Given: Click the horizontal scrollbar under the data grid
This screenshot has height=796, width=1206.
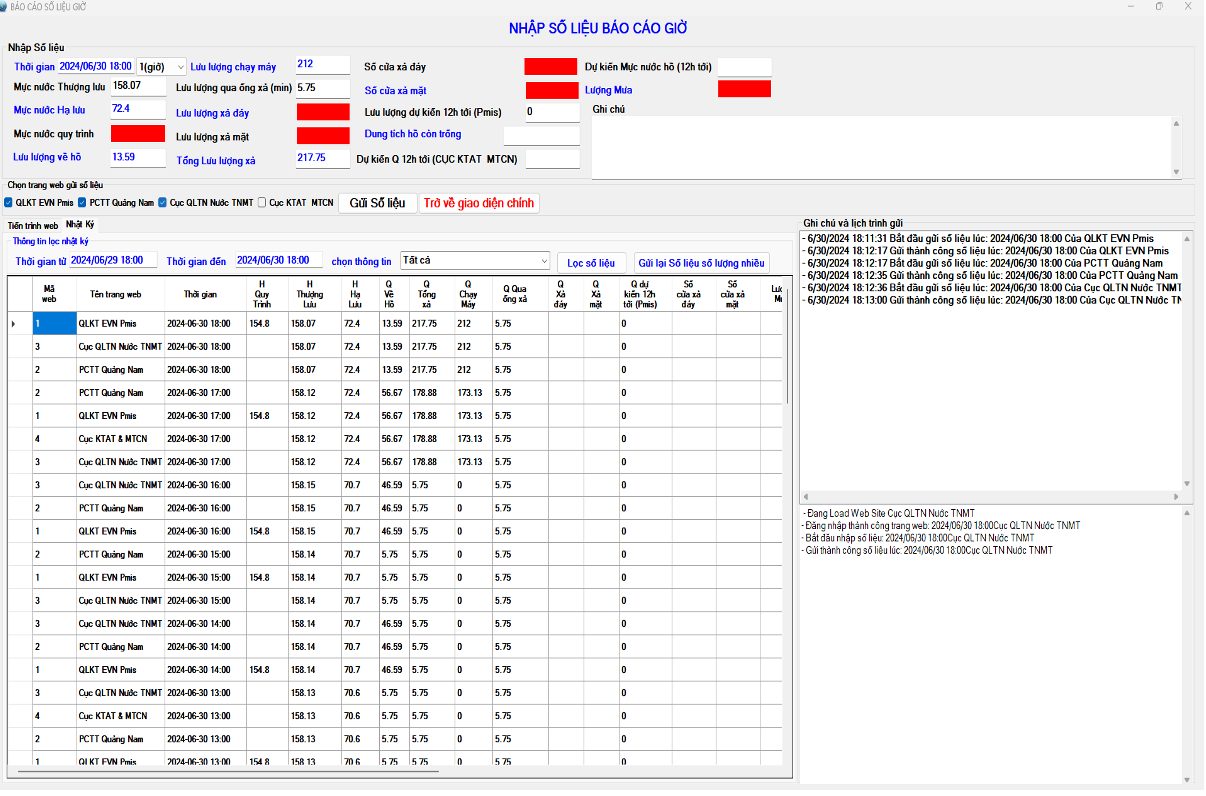Looking at the screenshot, I should (230, 771).
